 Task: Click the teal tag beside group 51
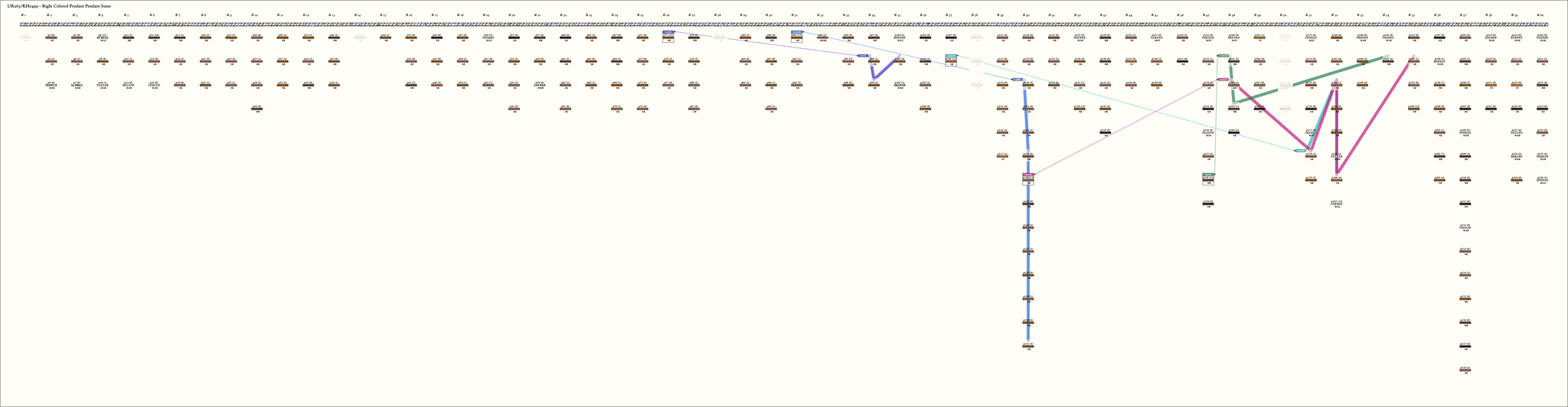[x=1301, y=151]
